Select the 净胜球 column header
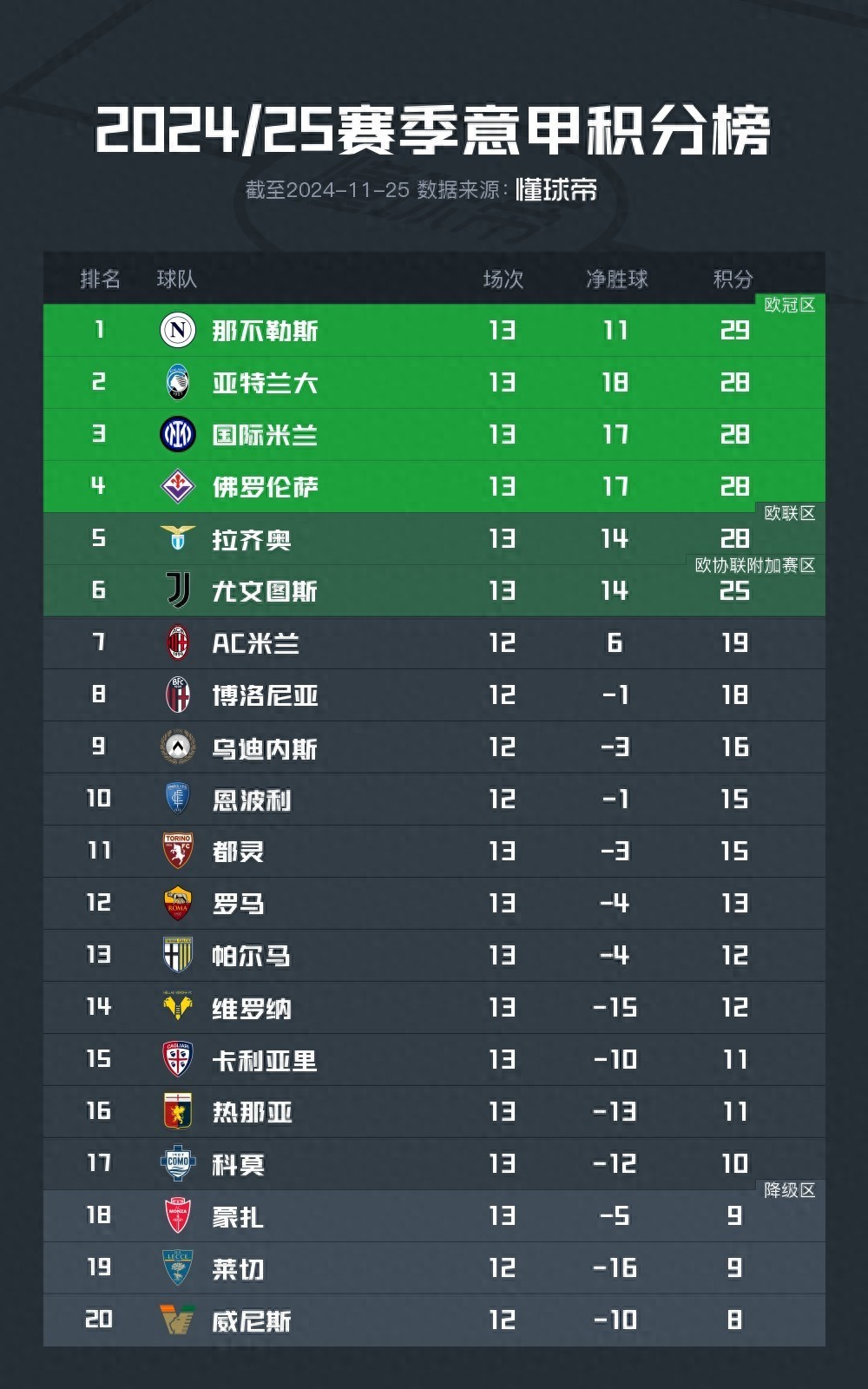Viewport: 868px width, 1389px height. click(616, 279)
